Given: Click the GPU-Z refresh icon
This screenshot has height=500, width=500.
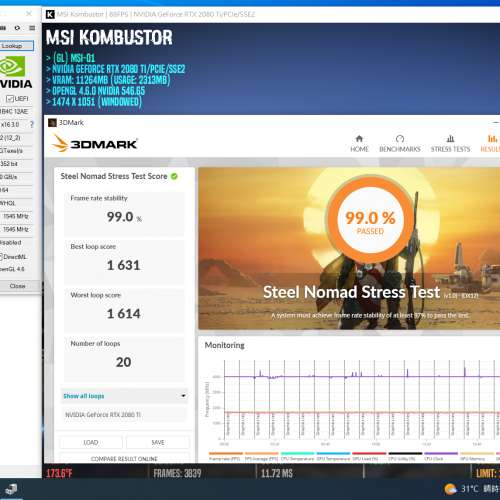Looking at the screenshot, I should point(17,28).
